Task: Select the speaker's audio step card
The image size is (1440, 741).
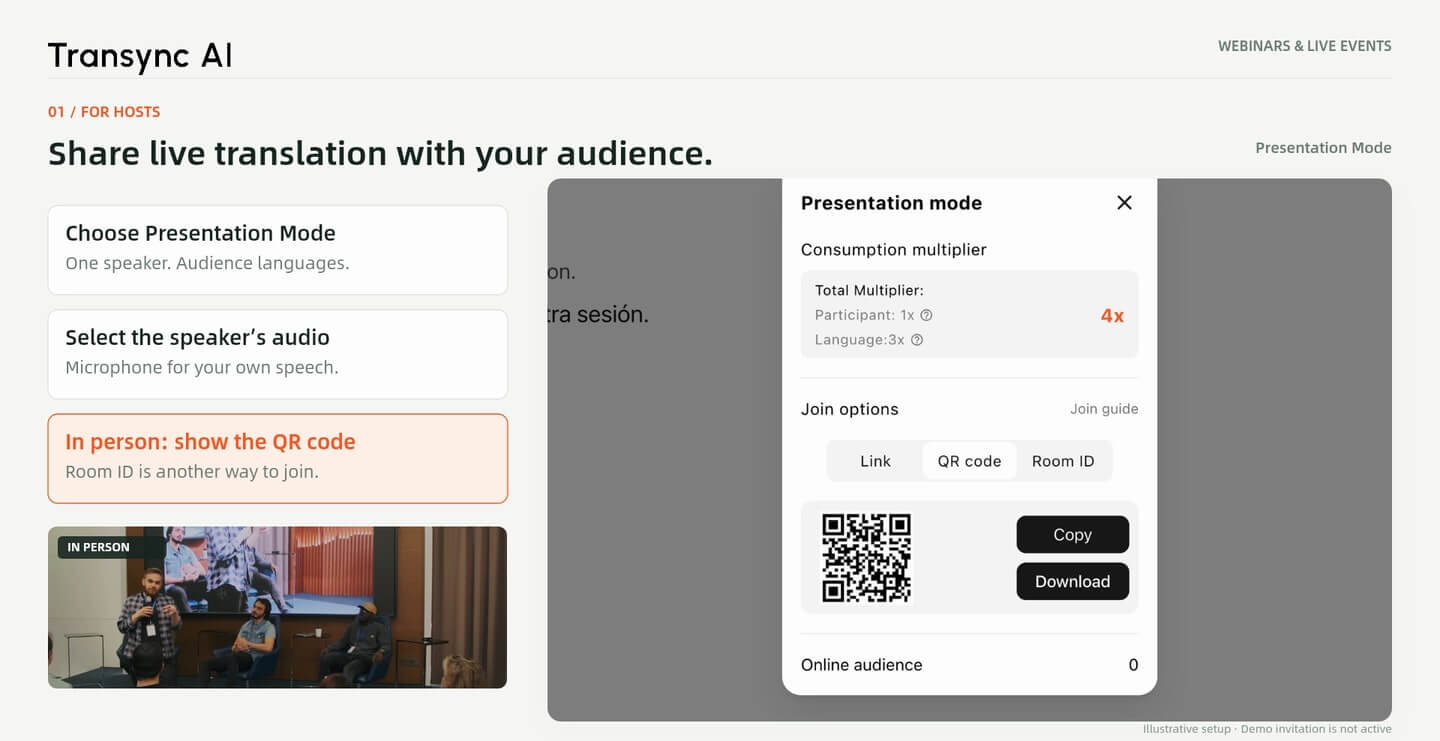Action: click(x=278, y=354)
